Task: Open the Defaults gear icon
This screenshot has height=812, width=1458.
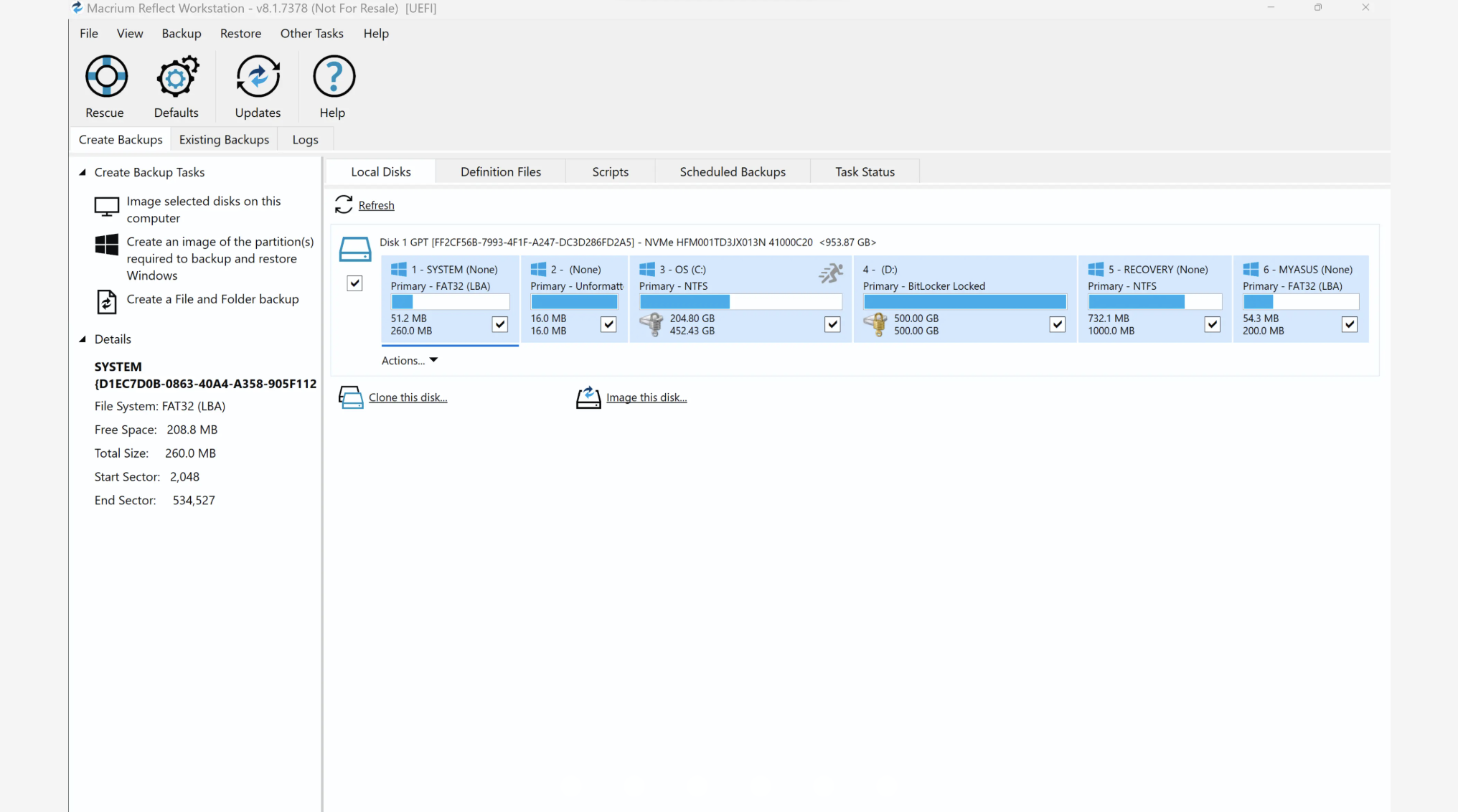Action: click(x=177, y=76)
